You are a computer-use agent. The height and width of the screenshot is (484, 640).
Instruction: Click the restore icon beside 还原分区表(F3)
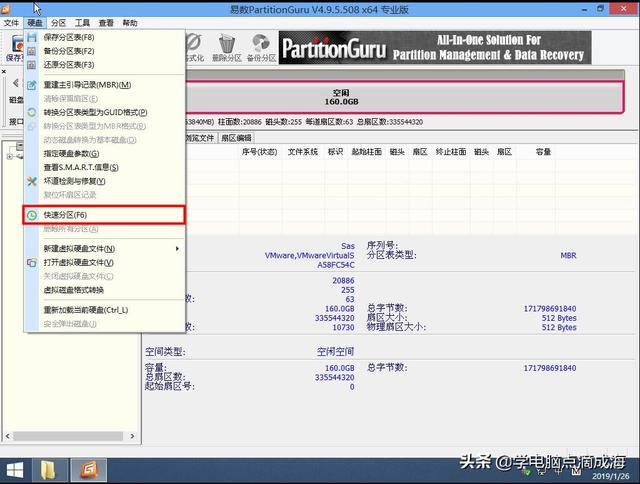click(x=32, y=65)
